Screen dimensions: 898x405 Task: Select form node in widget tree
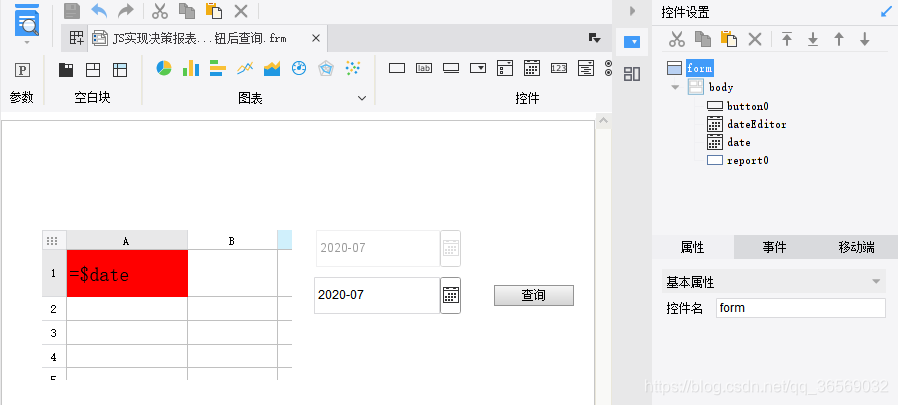pyautogui.click(x=699, y=68)
